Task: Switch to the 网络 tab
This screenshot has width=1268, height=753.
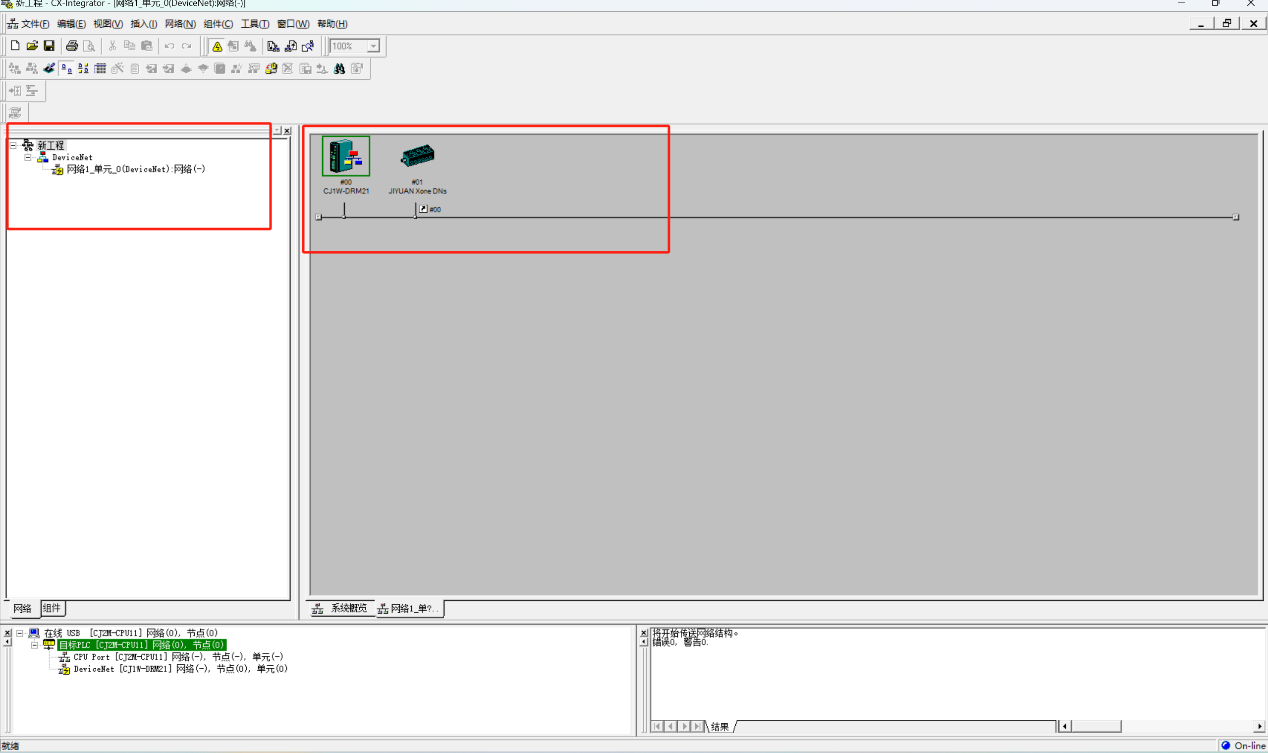Action: click(22, 608)
